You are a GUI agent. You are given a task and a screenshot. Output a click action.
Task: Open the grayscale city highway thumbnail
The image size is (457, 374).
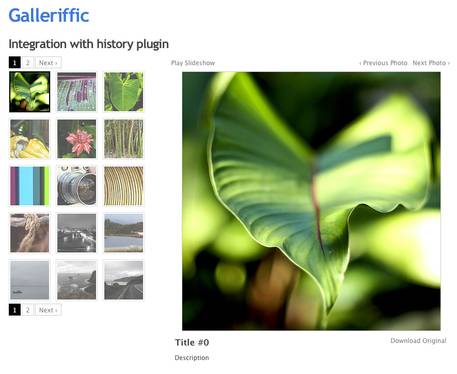point(77,233)
